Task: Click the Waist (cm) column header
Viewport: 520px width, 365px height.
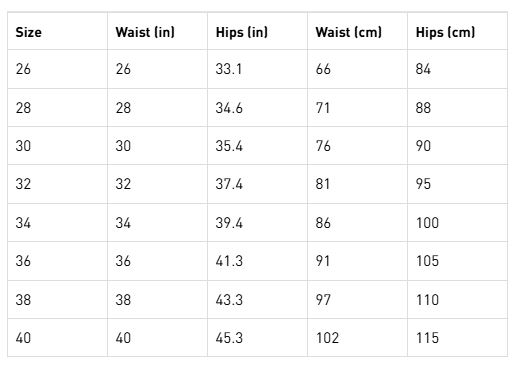Action: (x=349, y=32)
